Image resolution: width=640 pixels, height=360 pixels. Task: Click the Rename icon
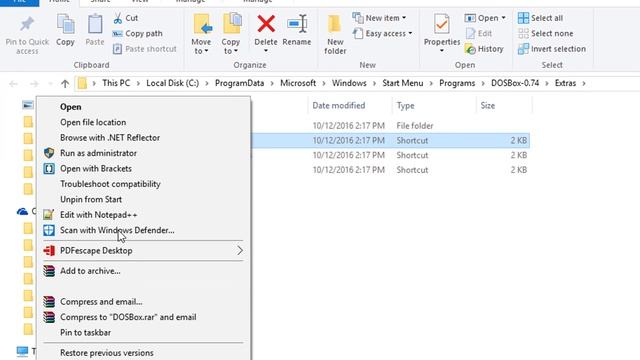pos(297,24)
